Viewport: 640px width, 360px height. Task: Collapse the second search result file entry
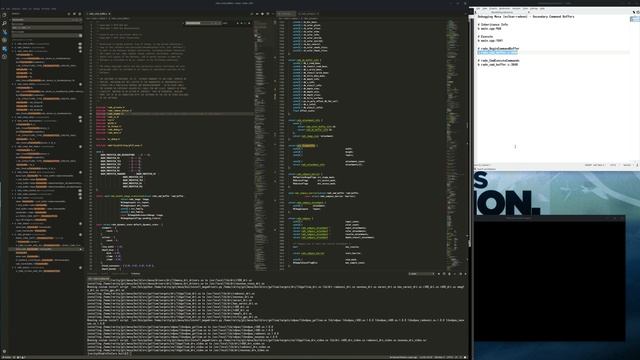(13, 47)
